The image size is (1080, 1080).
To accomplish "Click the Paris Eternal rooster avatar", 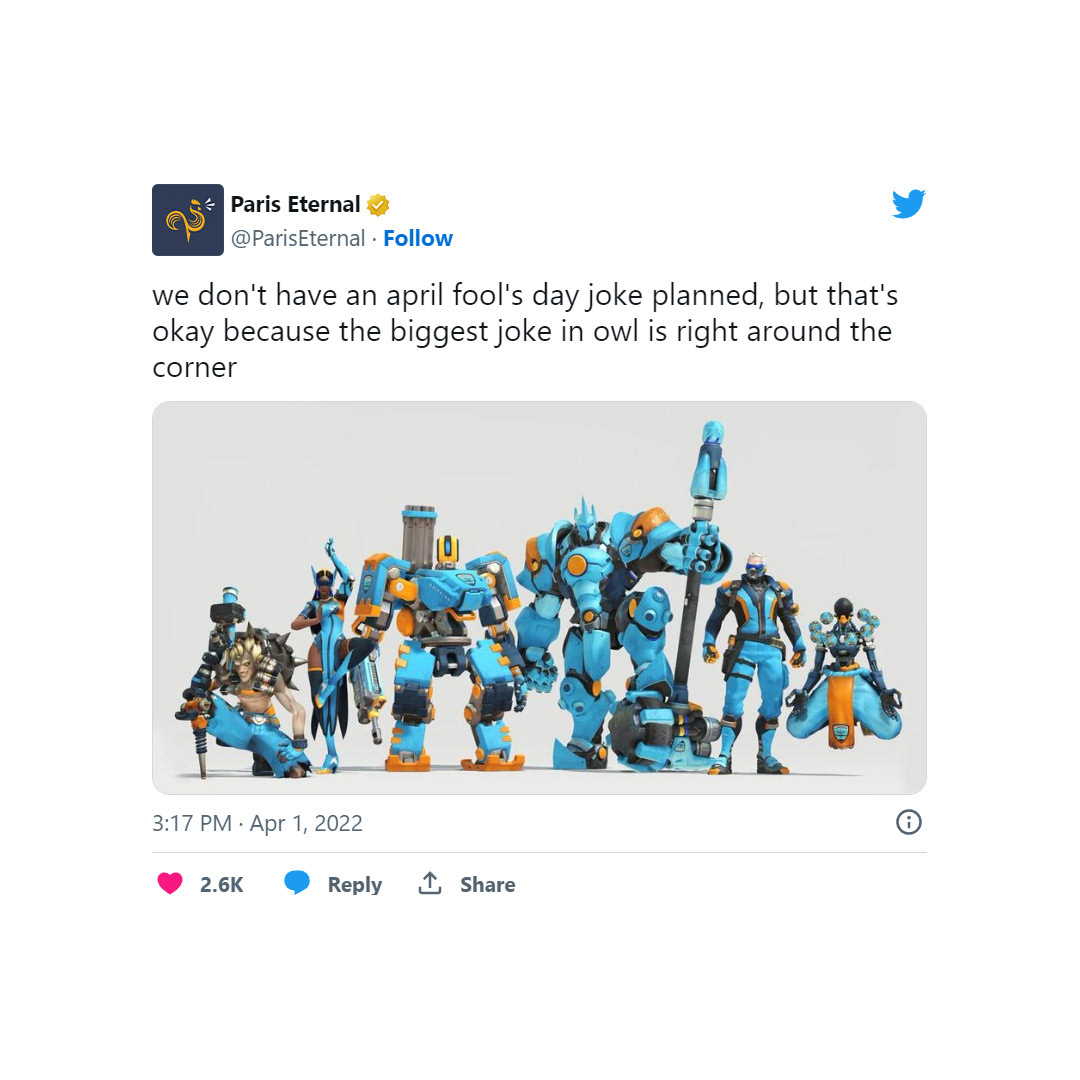I will tap(187, 220).
